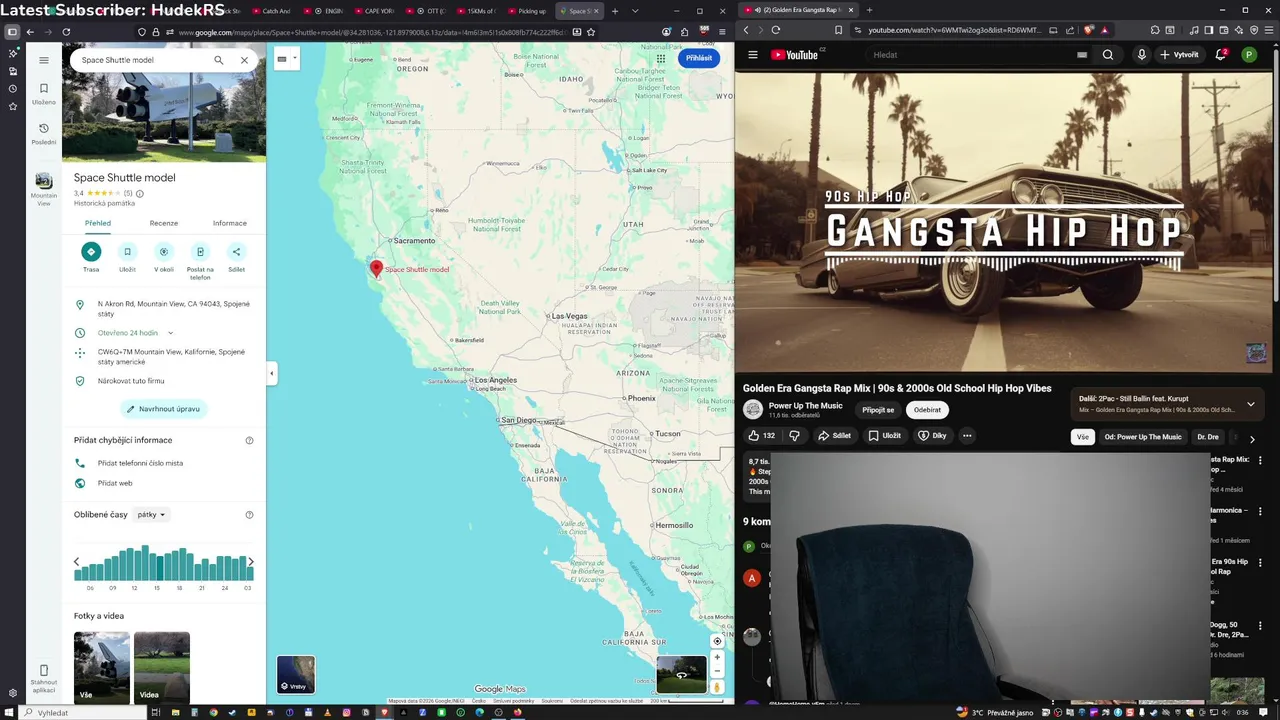
Task: Switch to the CAPE YORK browser tab
Action: [375, 11]
